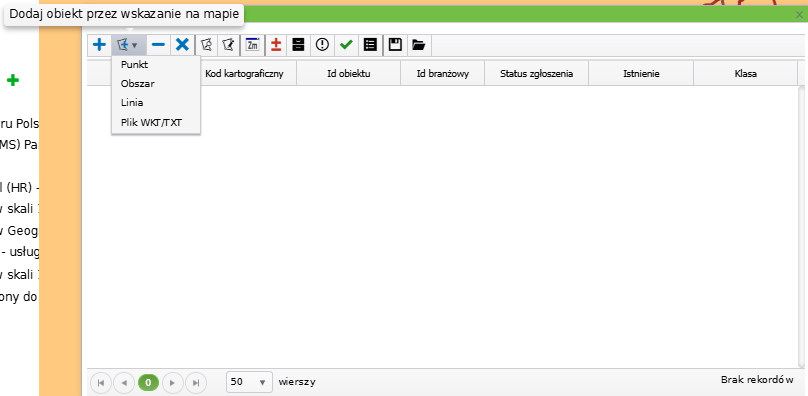Click the Zm toolbar icon
This screenshot has width=808, height=396.
252,45
